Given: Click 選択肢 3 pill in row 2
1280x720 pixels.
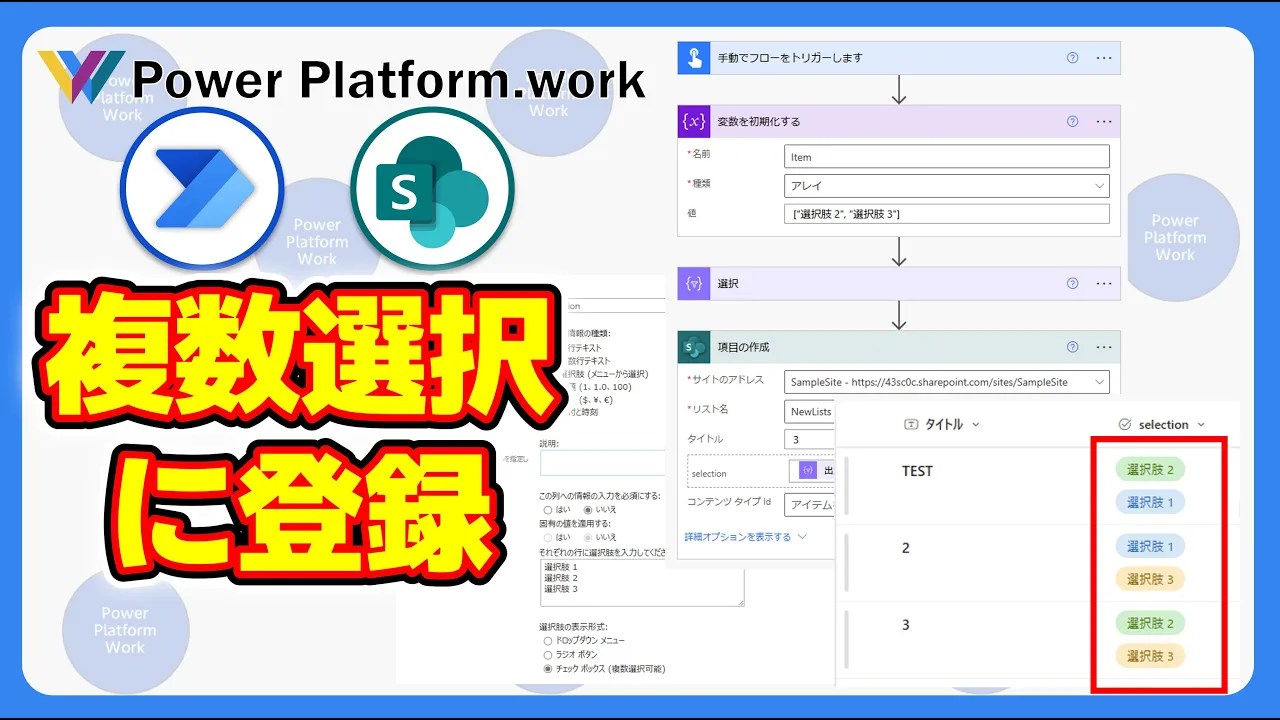Looking at the screenshot, I should click(1150, 579).
